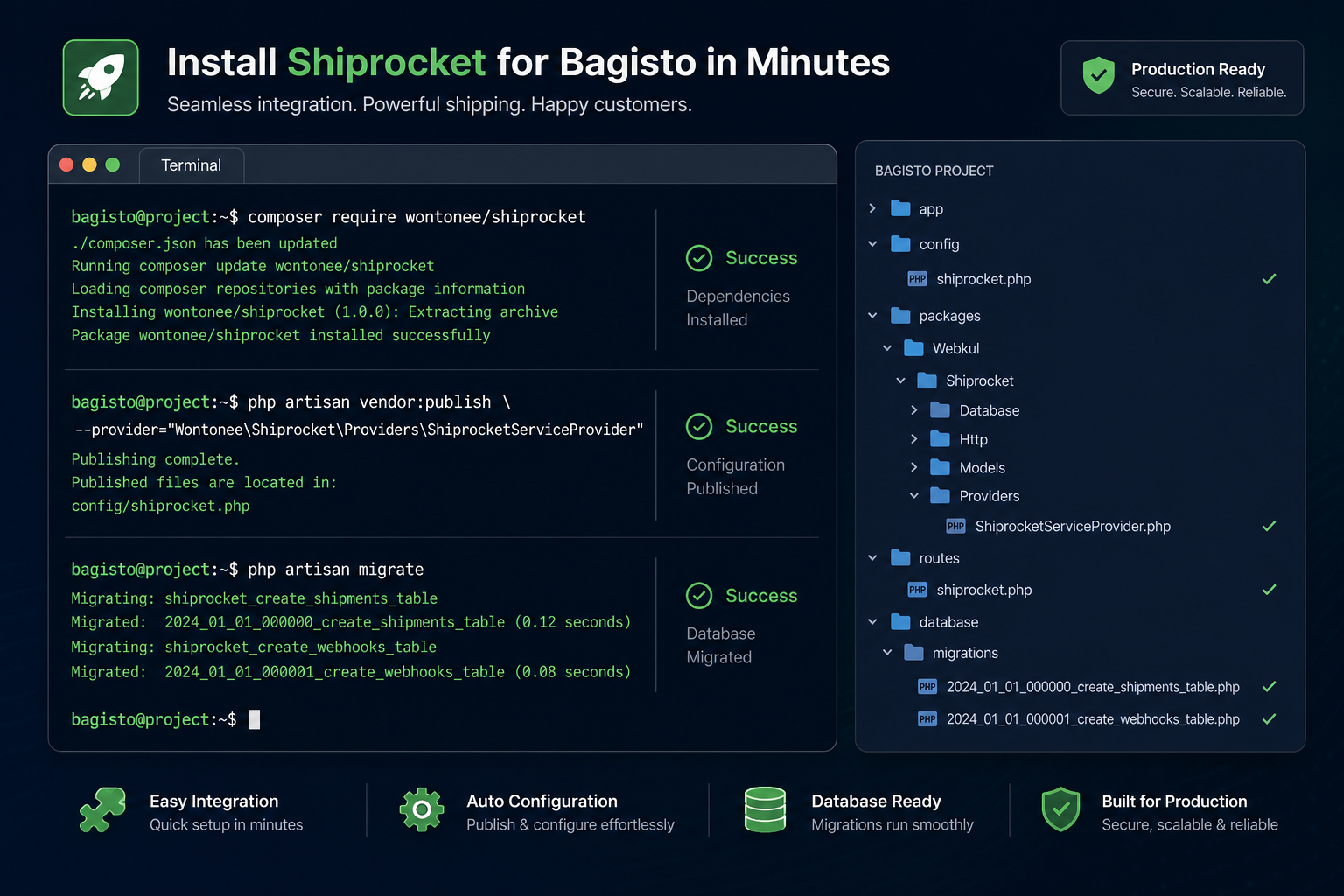Click the app folder icon
The image size is (1344, 896).
point(900,208)
